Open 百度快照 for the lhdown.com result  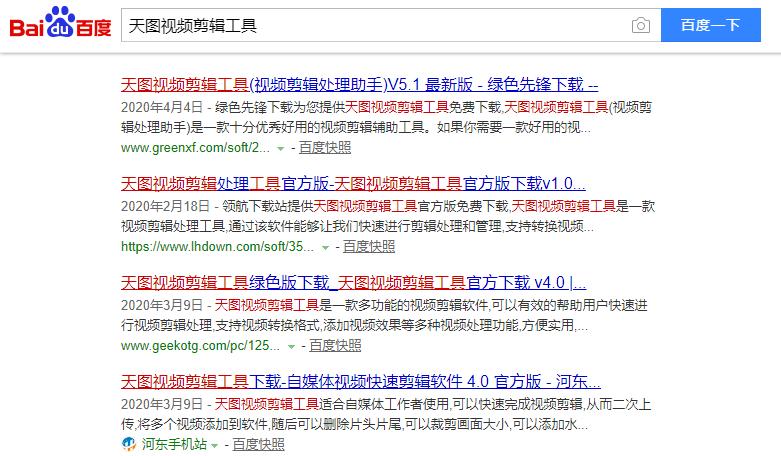[369, 246]
